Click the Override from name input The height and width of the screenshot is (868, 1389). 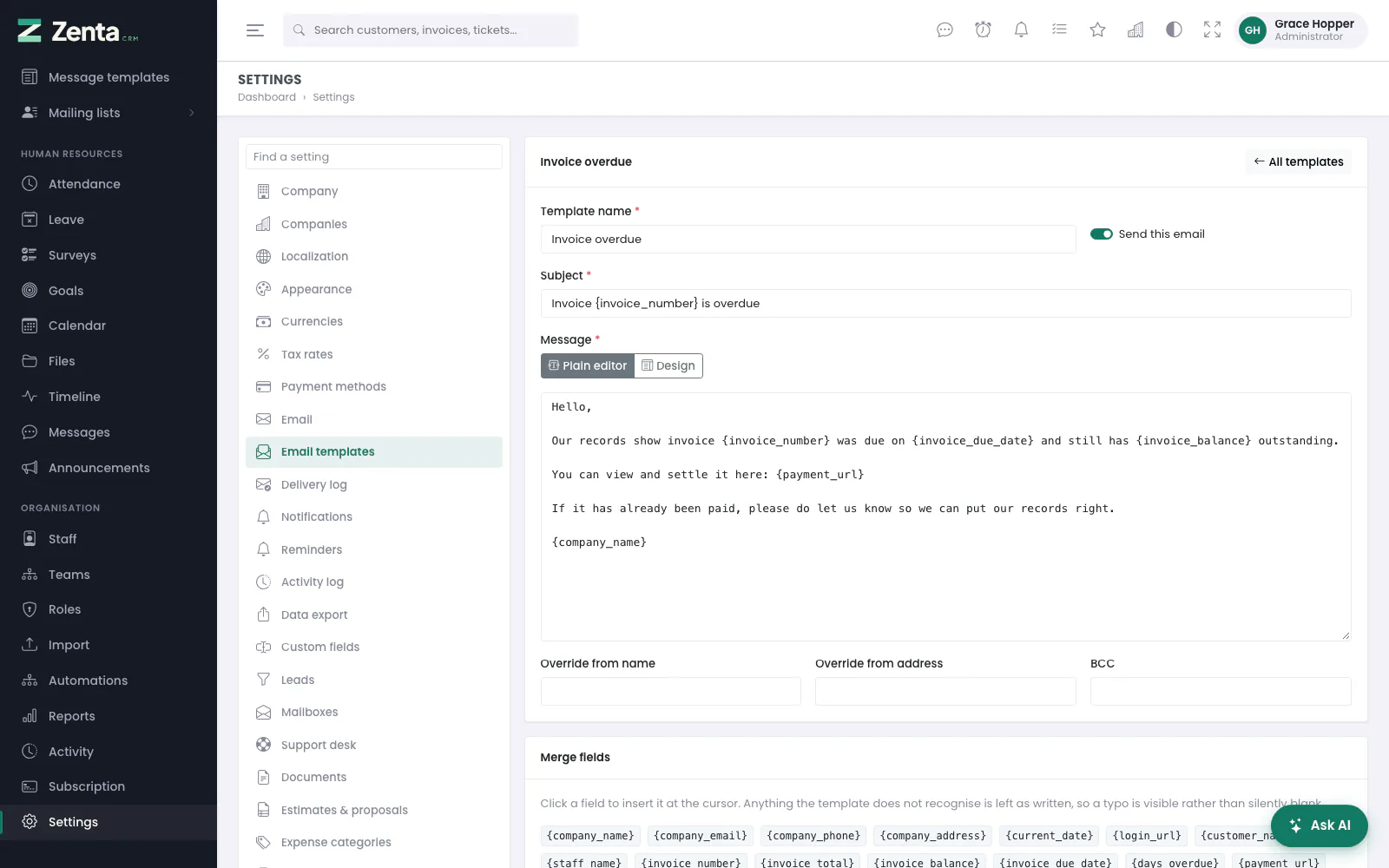(x=670, y=692)
